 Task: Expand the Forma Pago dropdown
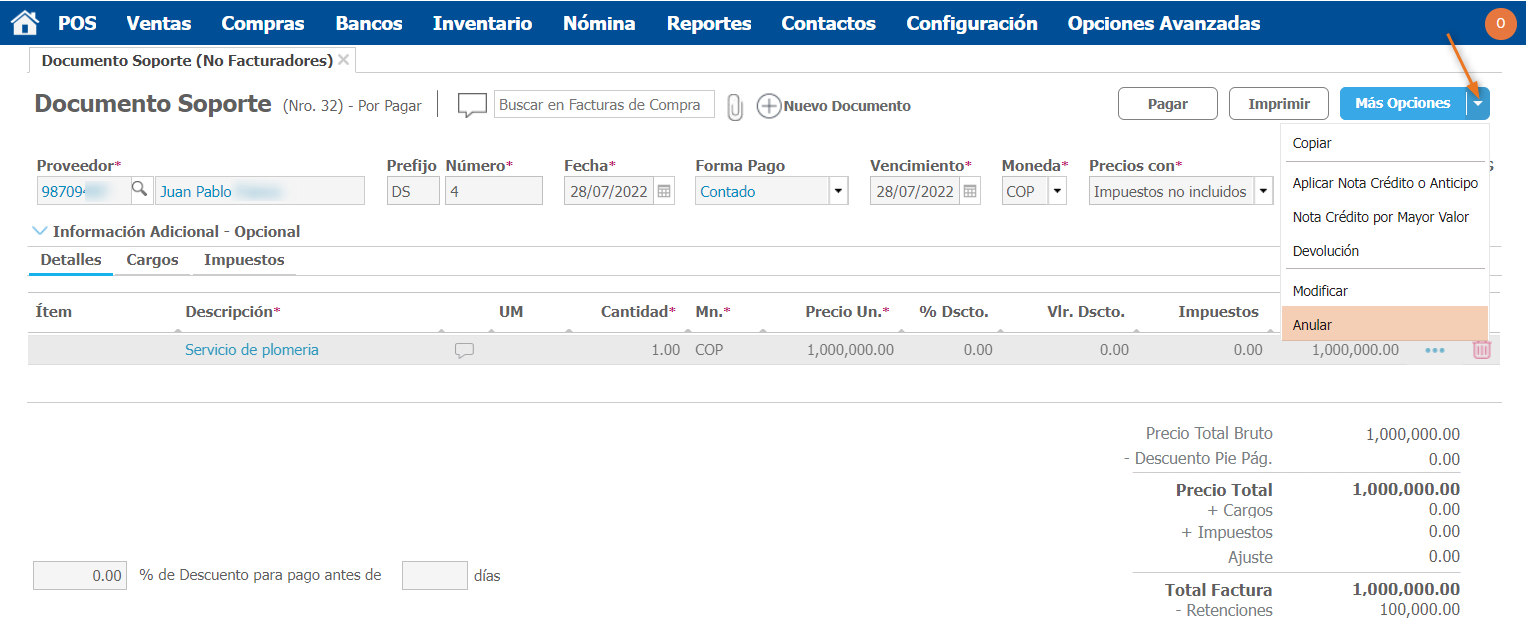click(x=838, y=191)
